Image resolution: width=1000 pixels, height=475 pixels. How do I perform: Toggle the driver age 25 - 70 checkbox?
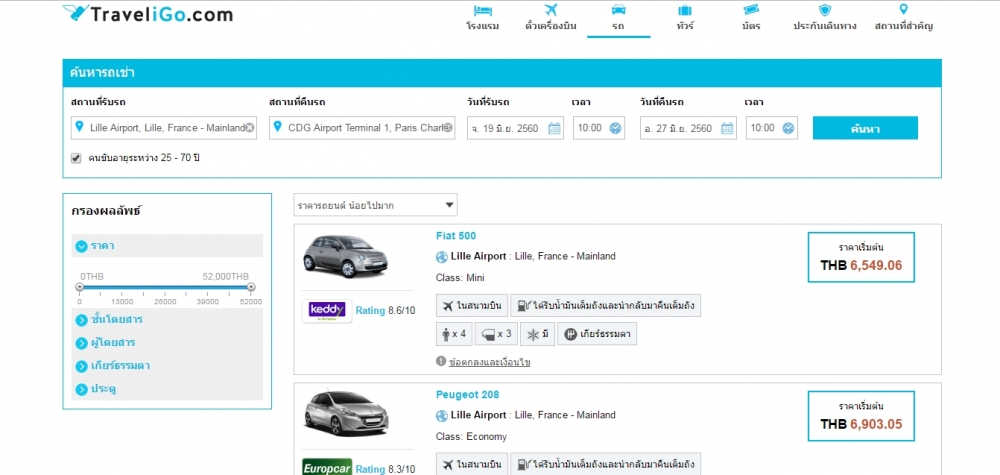click(x=76, y=158)
